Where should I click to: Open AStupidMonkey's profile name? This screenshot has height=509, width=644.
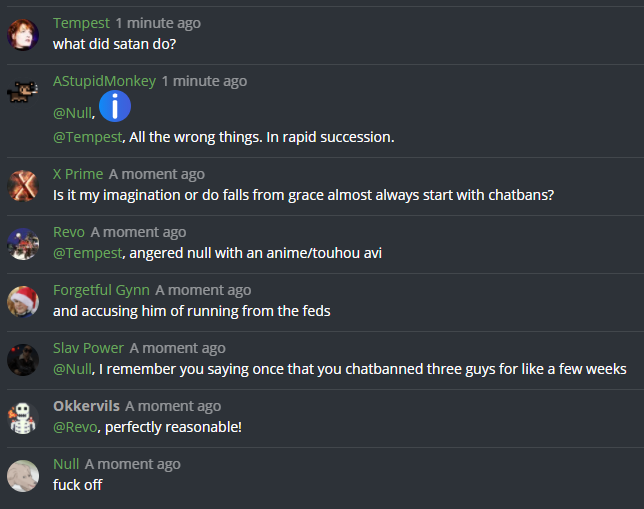tap(104, 81)
